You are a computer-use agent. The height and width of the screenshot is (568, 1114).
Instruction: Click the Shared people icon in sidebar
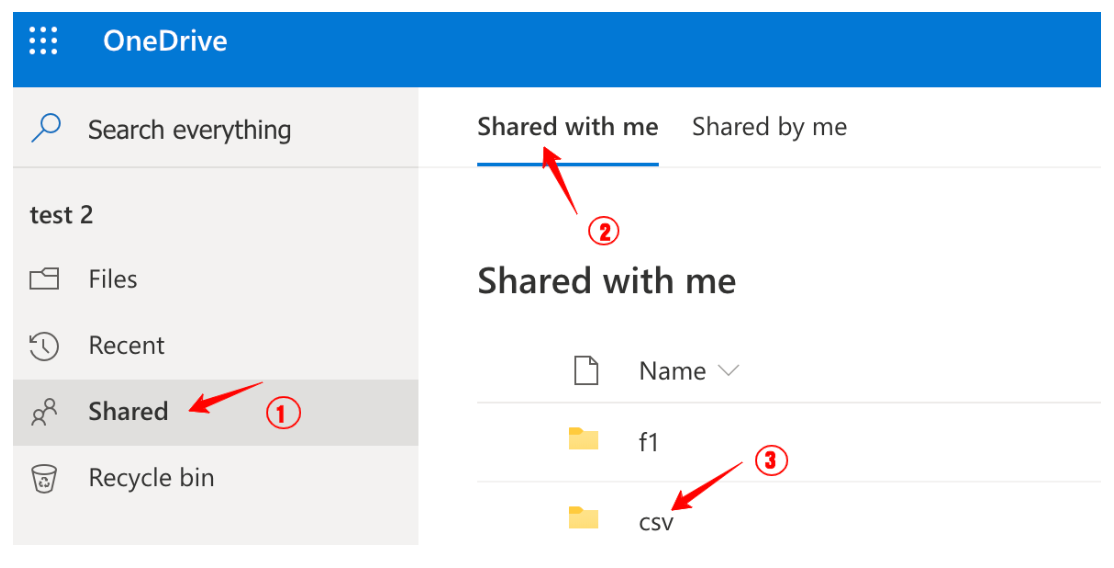point(45,412)
